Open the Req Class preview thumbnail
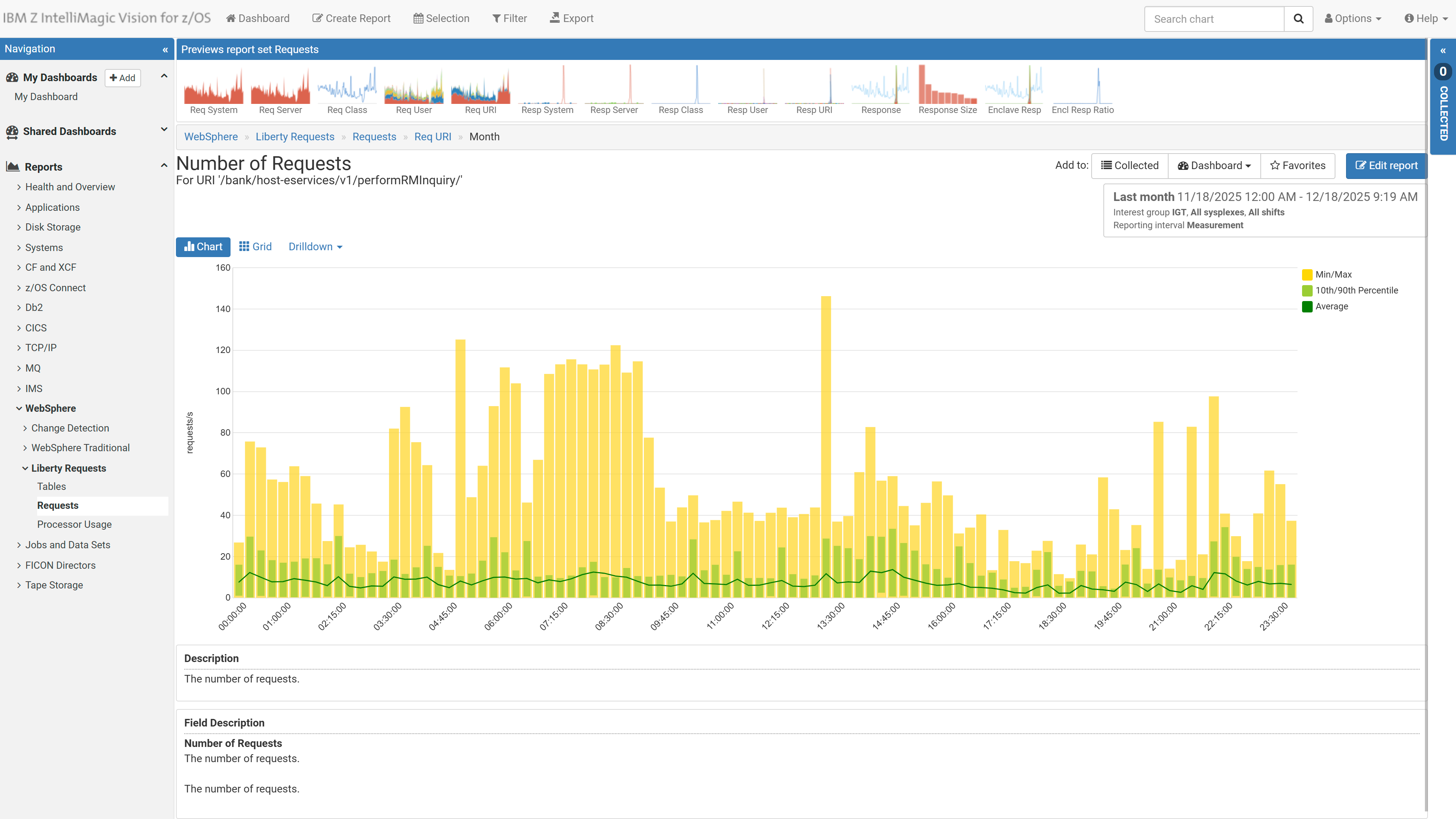Image resolution: width=1456 pixels, height=819 pixels. pos(347,91)
